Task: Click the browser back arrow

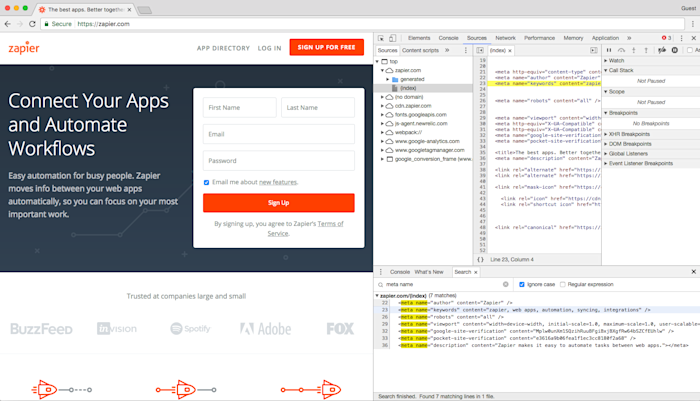Action: click(8, 24)
